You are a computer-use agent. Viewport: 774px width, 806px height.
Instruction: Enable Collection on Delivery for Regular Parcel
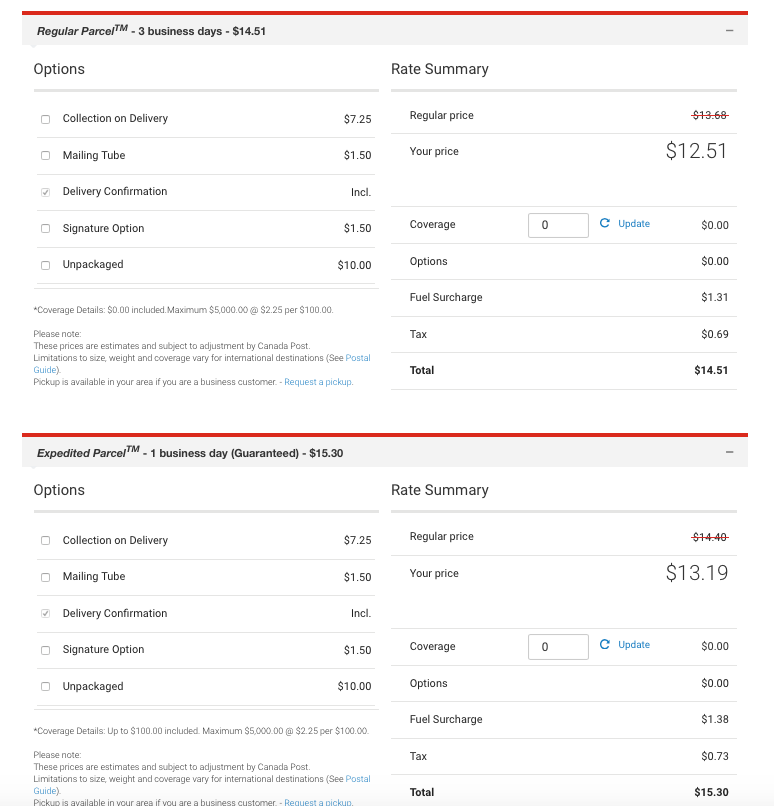pos(45,119)
